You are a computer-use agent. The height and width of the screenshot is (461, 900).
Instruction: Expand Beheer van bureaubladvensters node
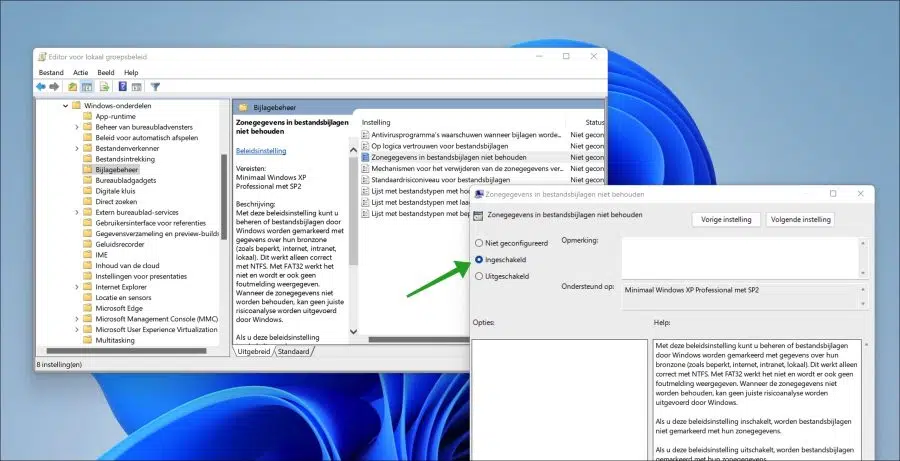[x=77, y=127]
